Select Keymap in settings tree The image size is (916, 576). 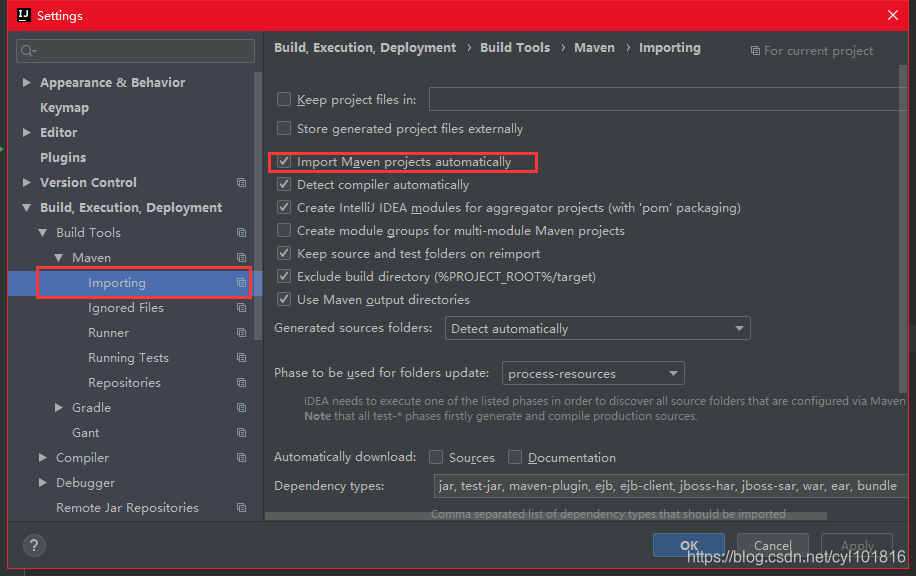(x=64, y=108)
